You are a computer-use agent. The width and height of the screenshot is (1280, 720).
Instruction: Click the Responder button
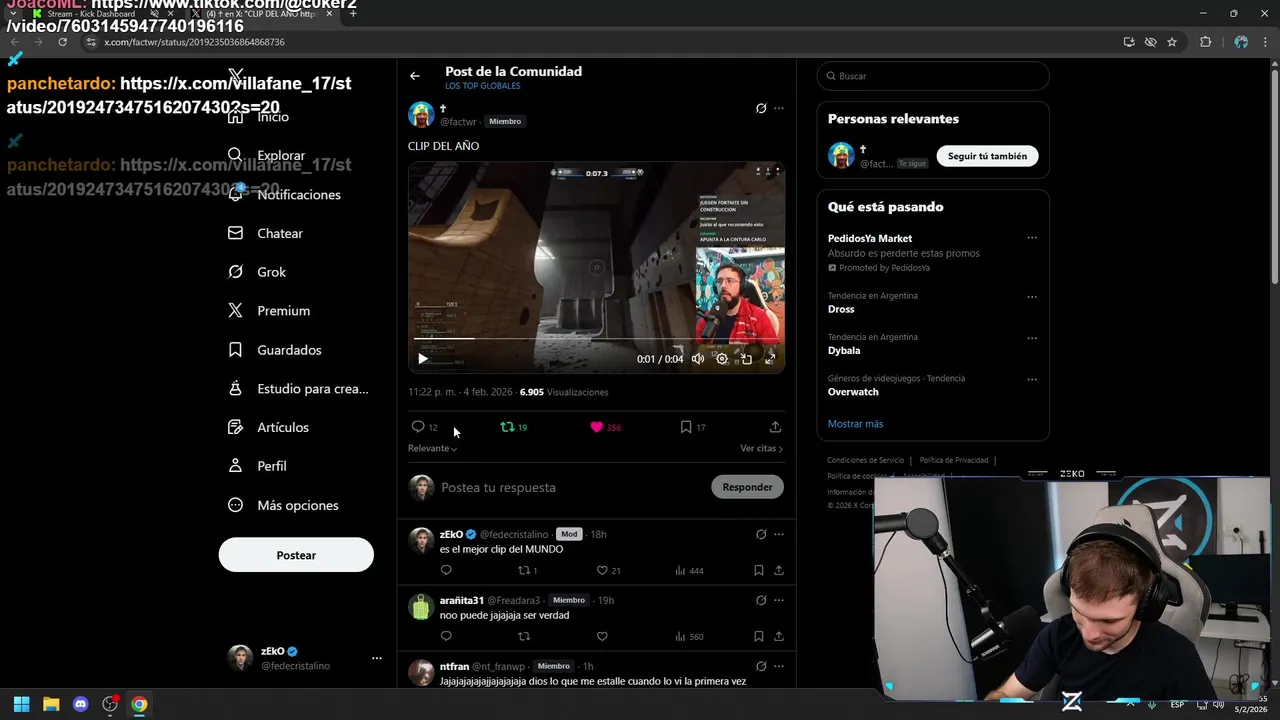click(x=747, y=487)
